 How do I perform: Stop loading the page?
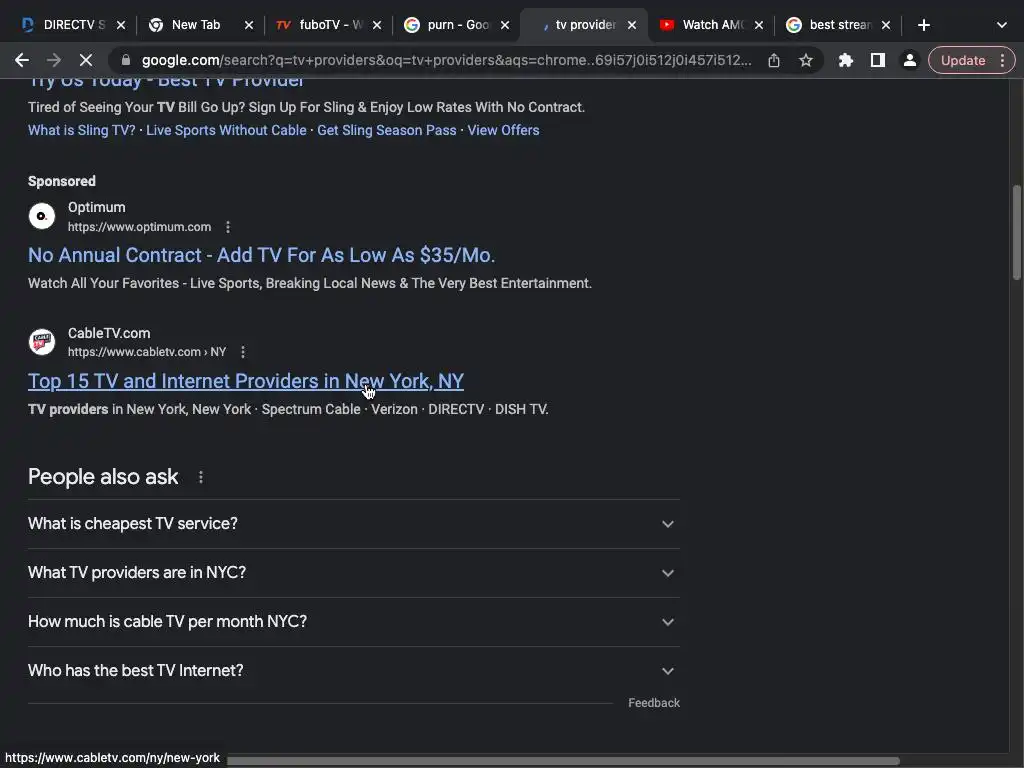[86, 61]
